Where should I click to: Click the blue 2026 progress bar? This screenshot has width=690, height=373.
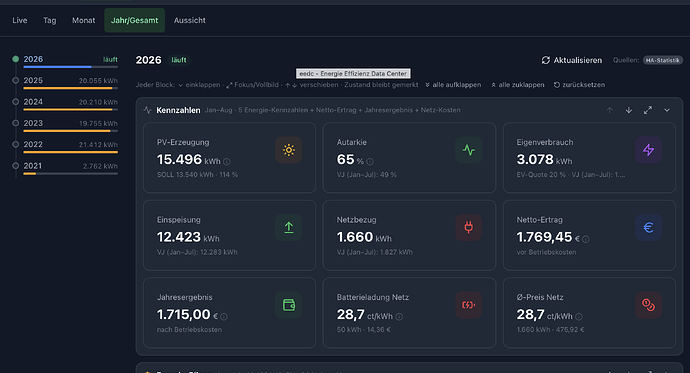click(58, 67)
